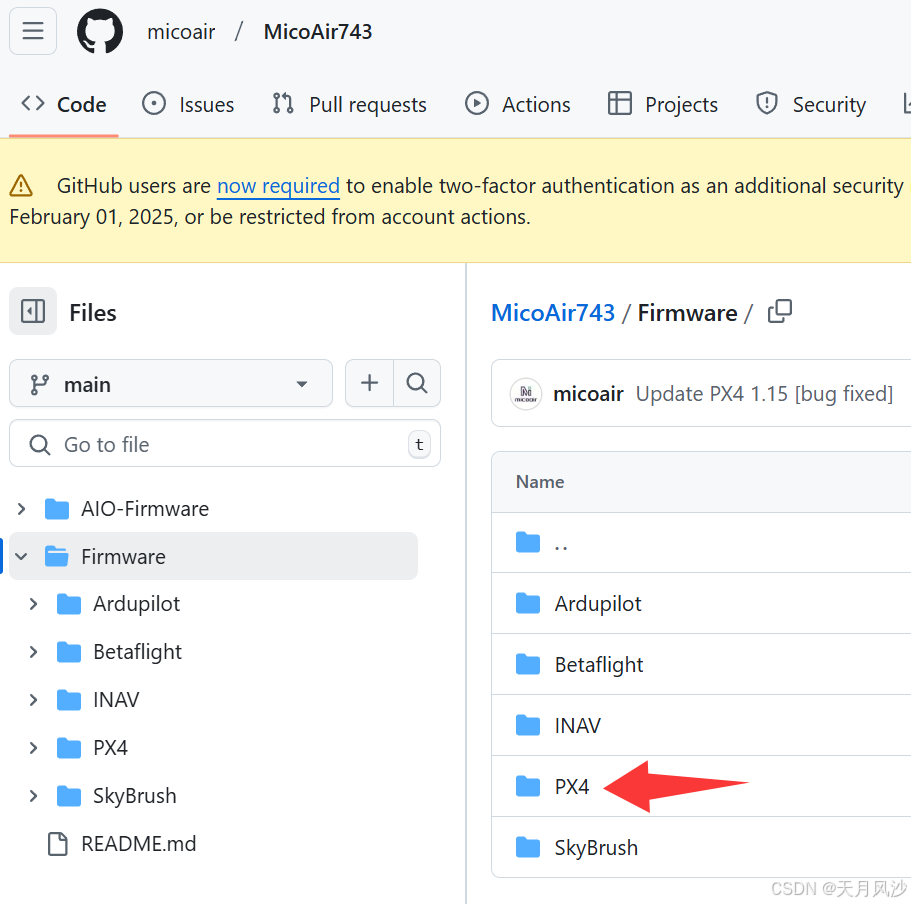Switch to the Security tab
Image resolution: width=911 pixels, height=904 pixels.
[810, 105]
